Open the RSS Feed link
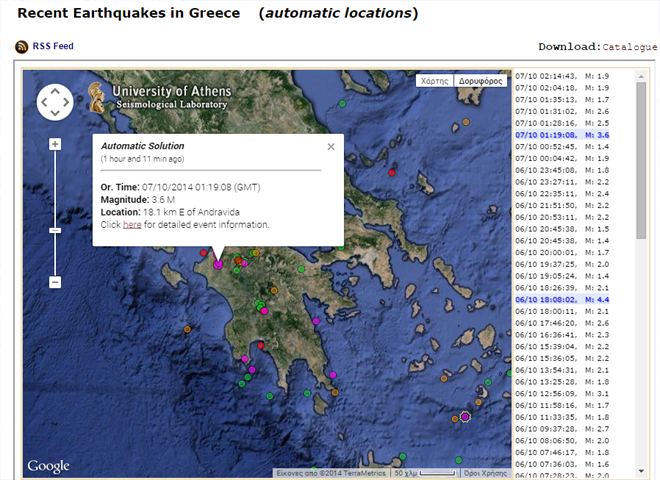 pos(53,46)
